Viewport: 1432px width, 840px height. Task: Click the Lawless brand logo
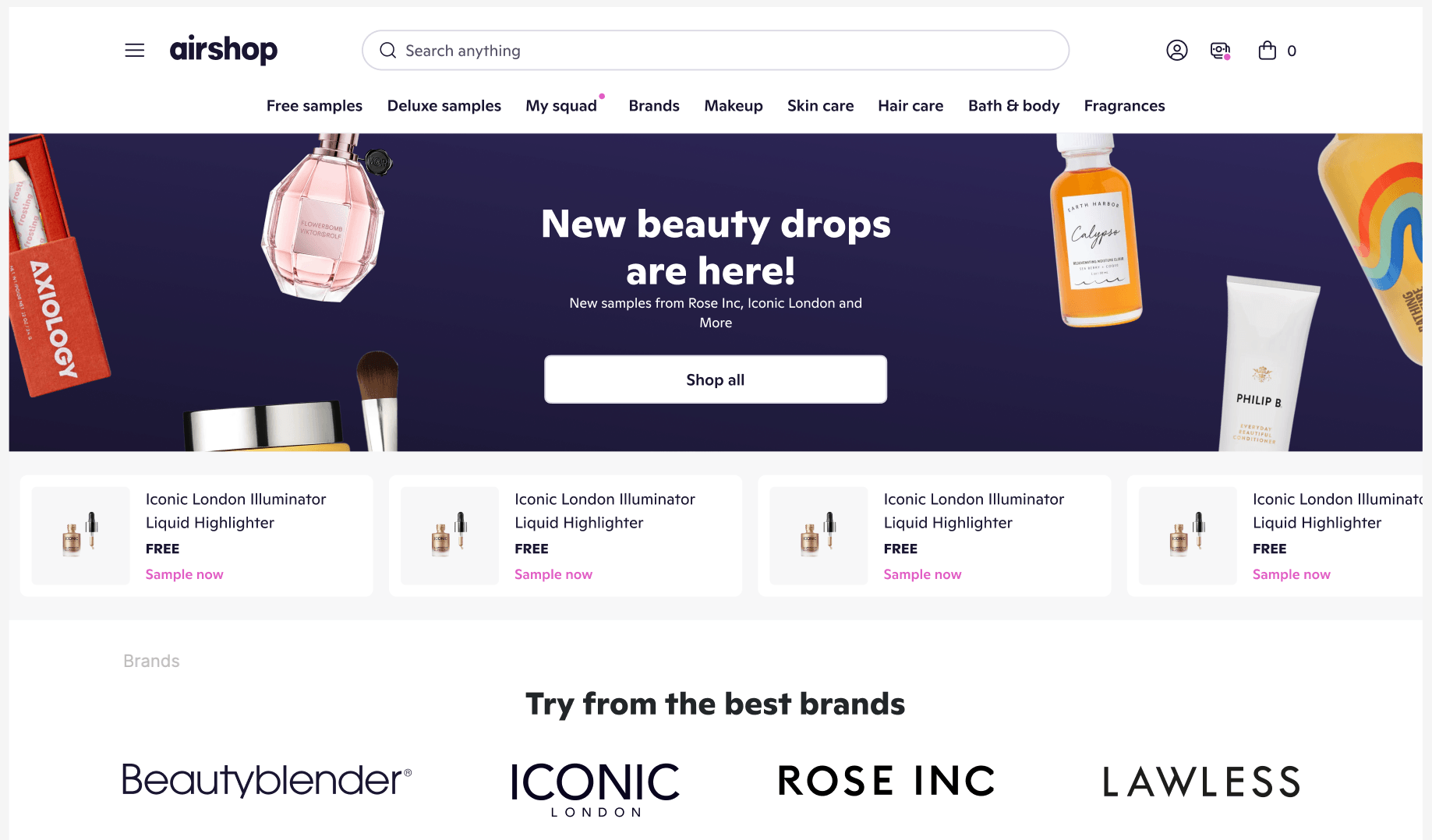coord(1201,782)
